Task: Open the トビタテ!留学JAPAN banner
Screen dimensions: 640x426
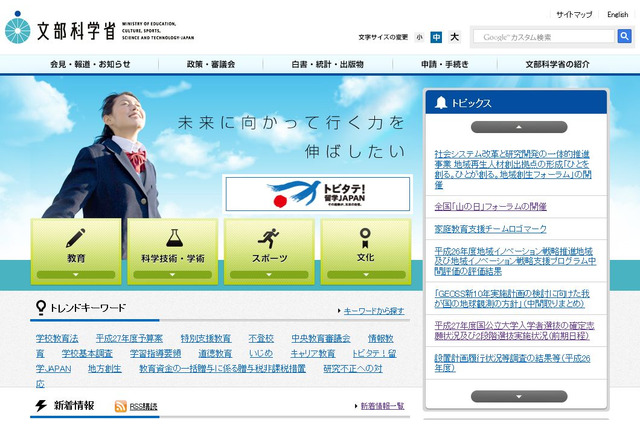Action: point(318,194)
